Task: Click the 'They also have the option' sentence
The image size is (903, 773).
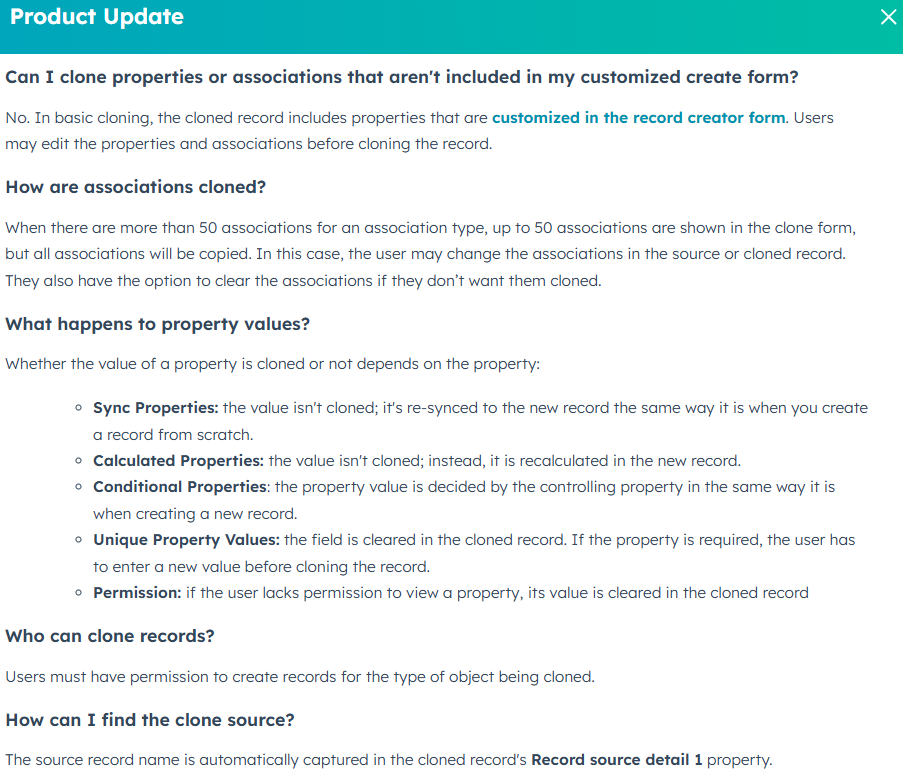Action: click(x=303, y=281)
